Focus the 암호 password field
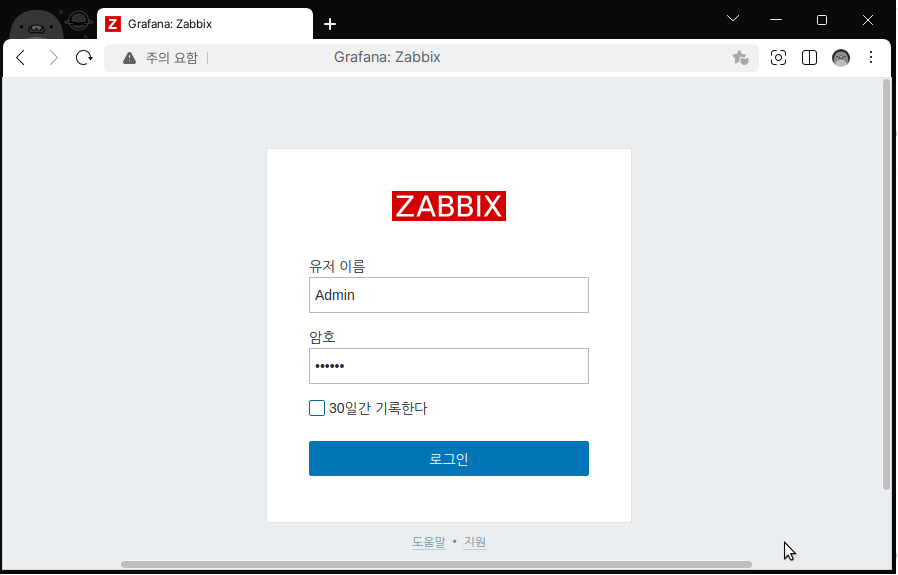The width and height of the screenshot is (898, 575). (448, 366)
